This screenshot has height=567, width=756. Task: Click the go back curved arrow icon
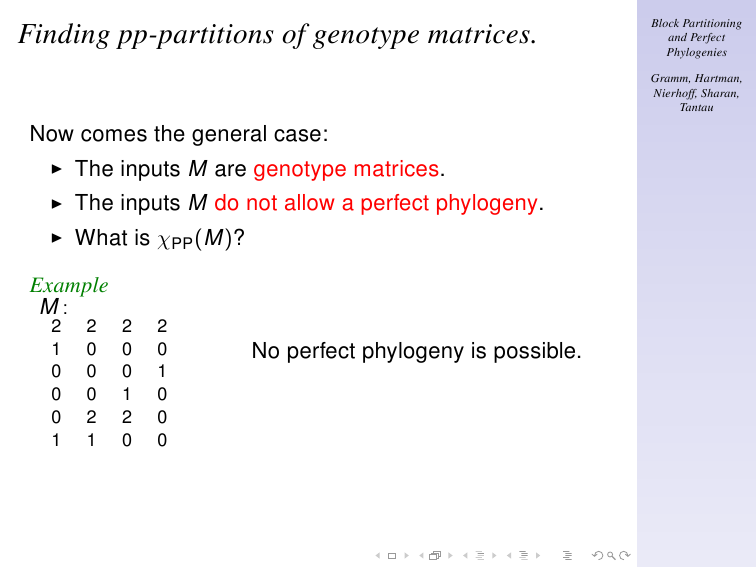598,555
